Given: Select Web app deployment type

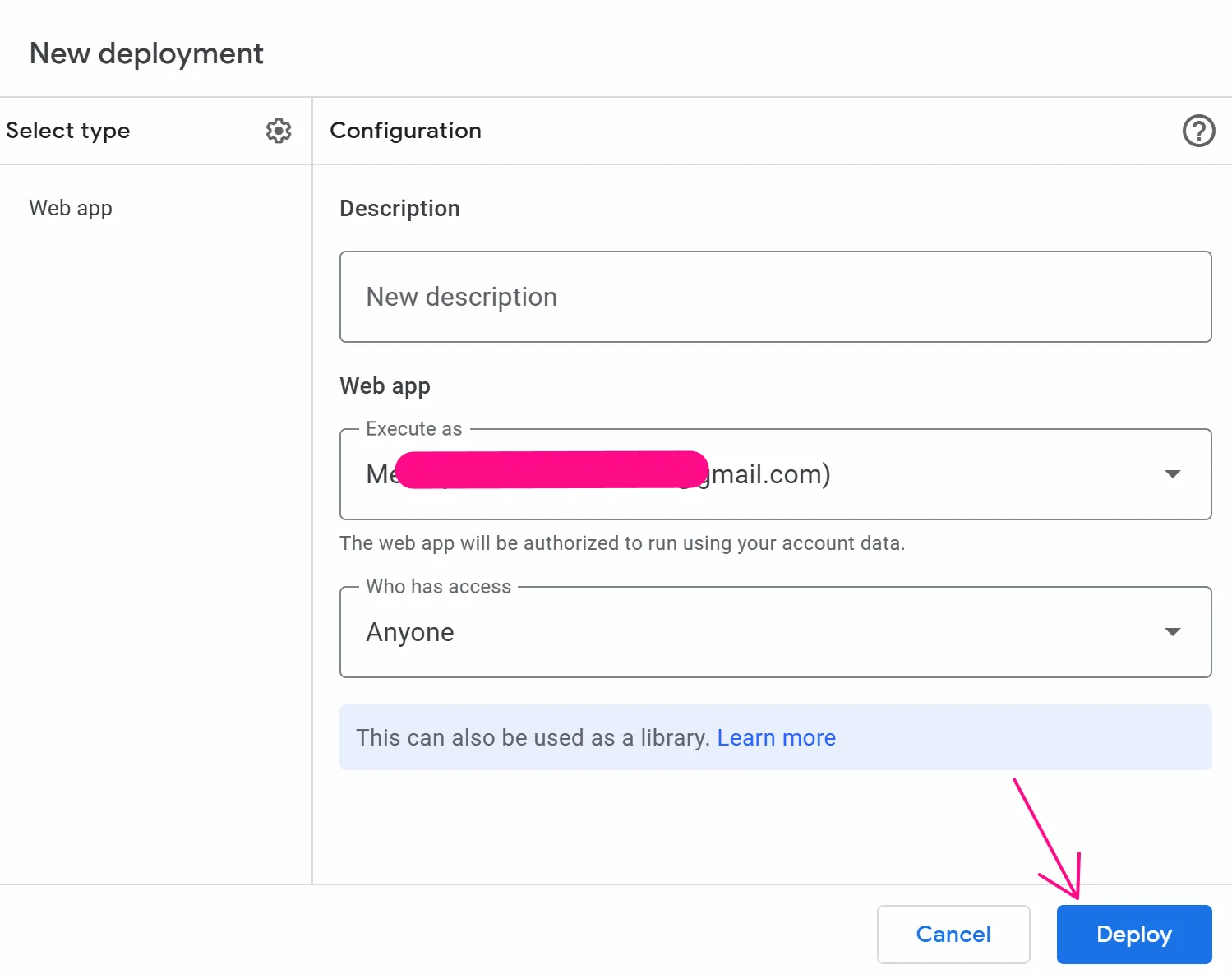Looking at the screenshot, I should [71, 208].
